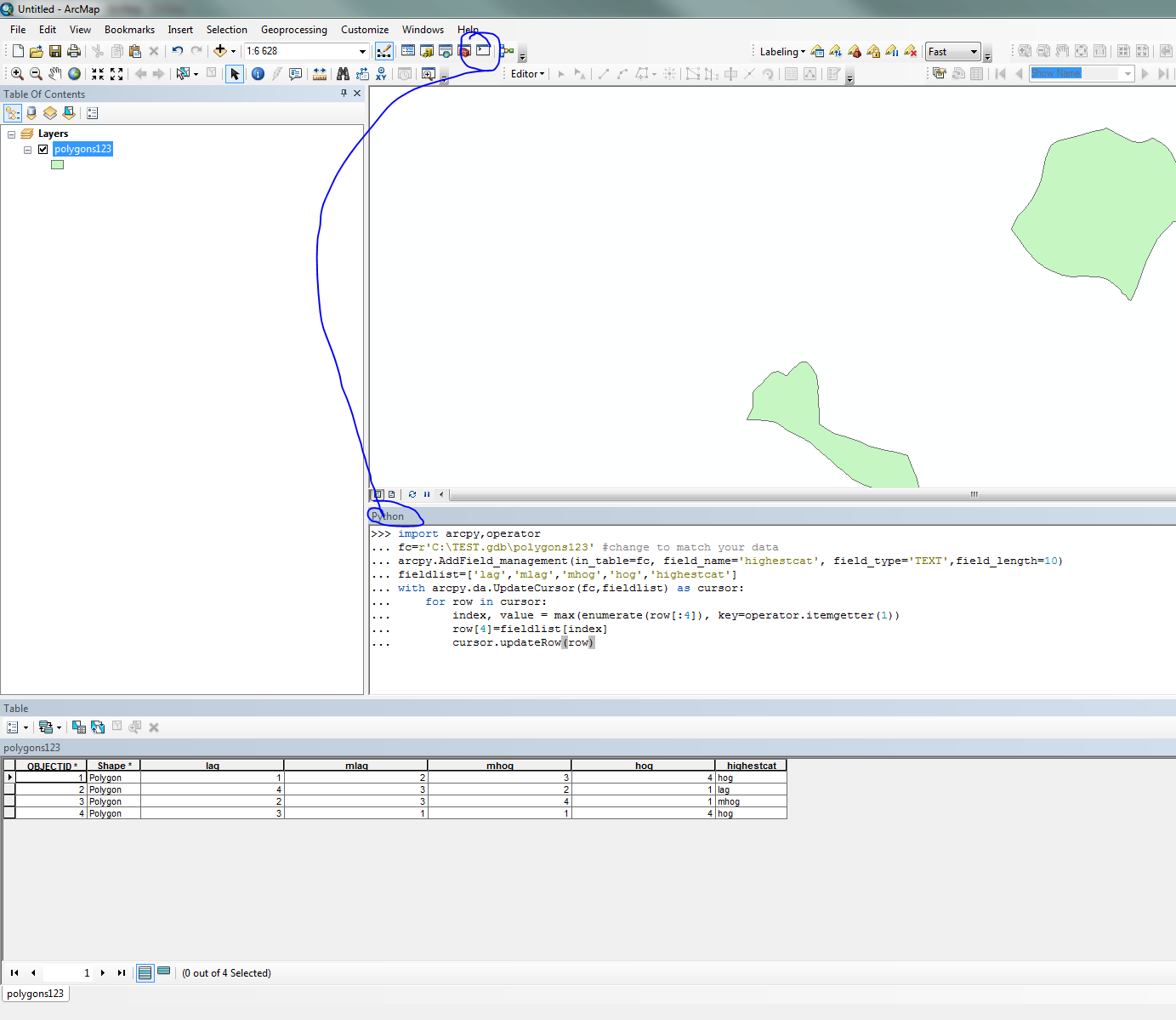Image resolution: width=1176 pixels, height=1020 pixels.
Task: Click Select By Attributes in Table toolbar
Action: 79,727
